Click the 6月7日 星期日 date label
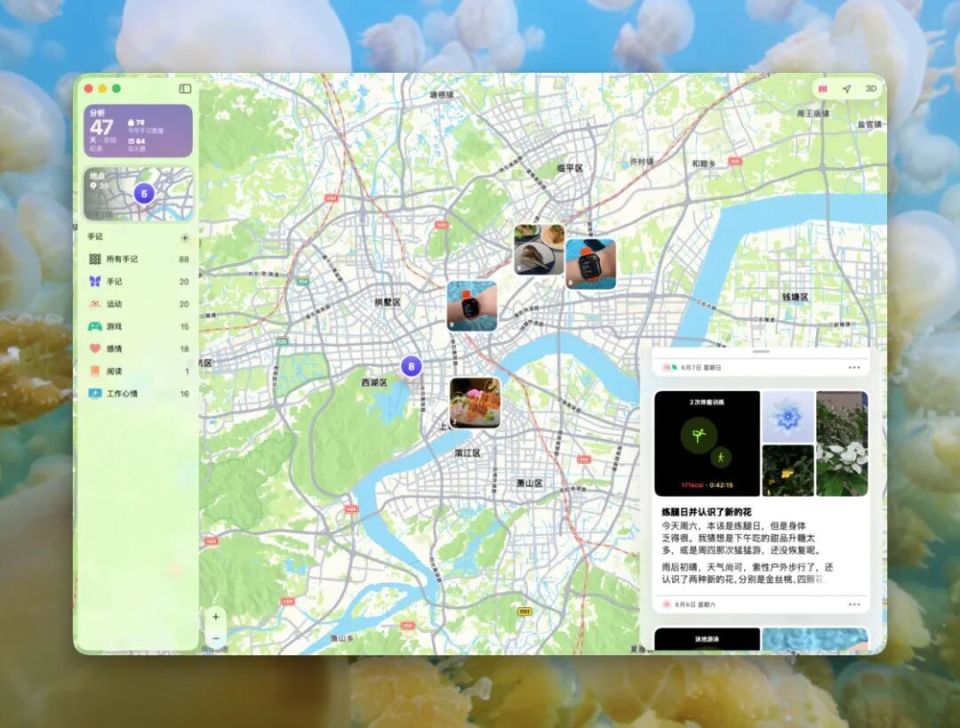Screen dimensions: 960x728 pyautogui.click(x=700, y=367)
